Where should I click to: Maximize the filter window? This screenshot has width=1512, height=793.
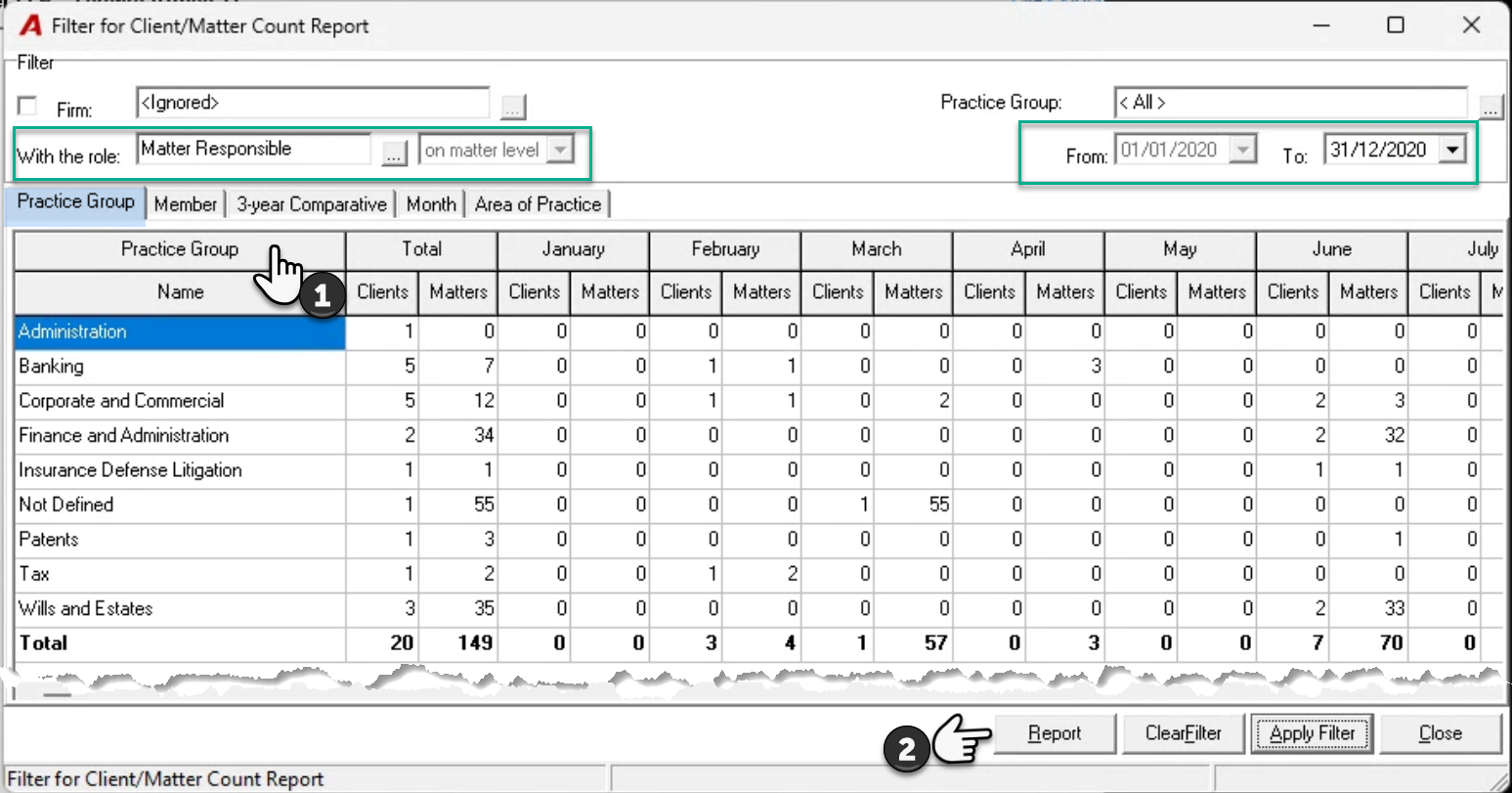coord(1396,25)
